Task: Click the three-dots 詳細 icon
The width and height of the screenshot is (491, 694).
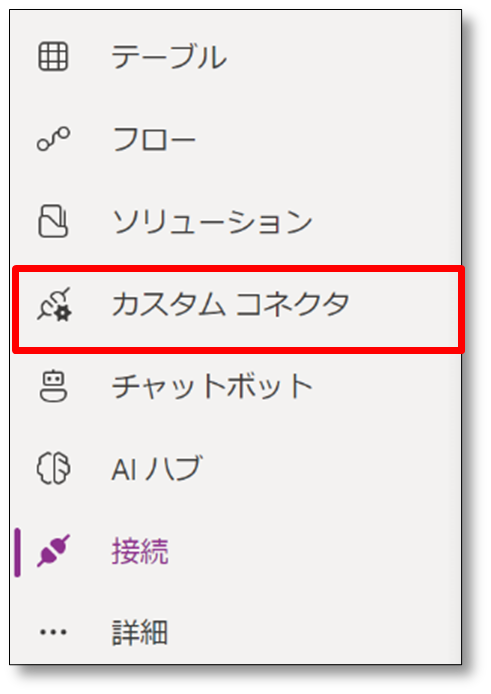Action: tap(53, 632)
